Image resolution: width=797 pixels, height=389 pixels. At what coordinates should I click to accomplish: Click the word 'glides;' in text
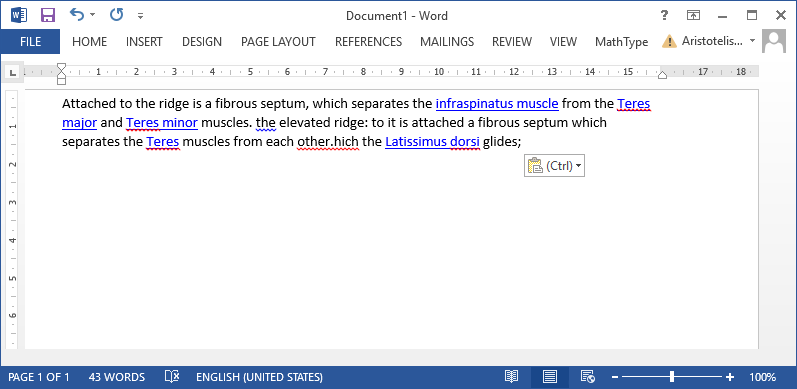pos(502,142)
